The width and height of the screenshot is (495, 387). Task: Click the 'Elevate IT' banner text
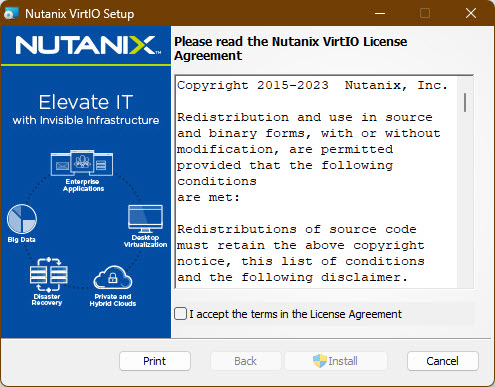pos(86,102)
